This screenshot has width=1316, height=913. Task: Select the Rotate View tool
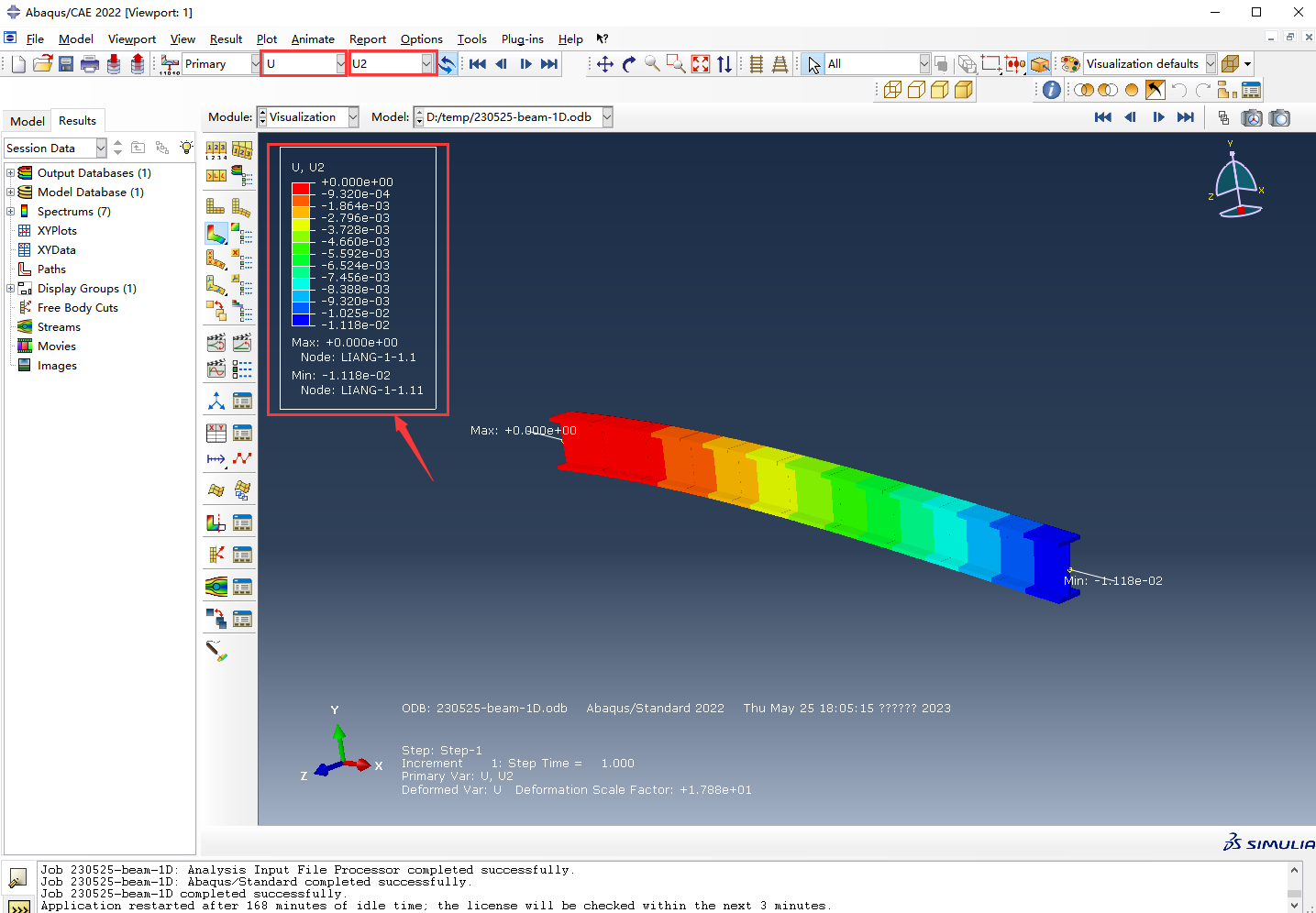(629, 64)
